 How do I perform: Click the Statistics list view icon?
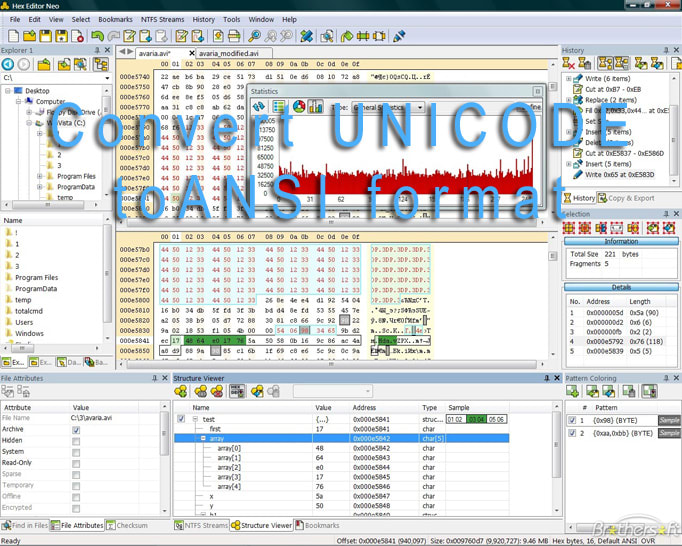279,106
